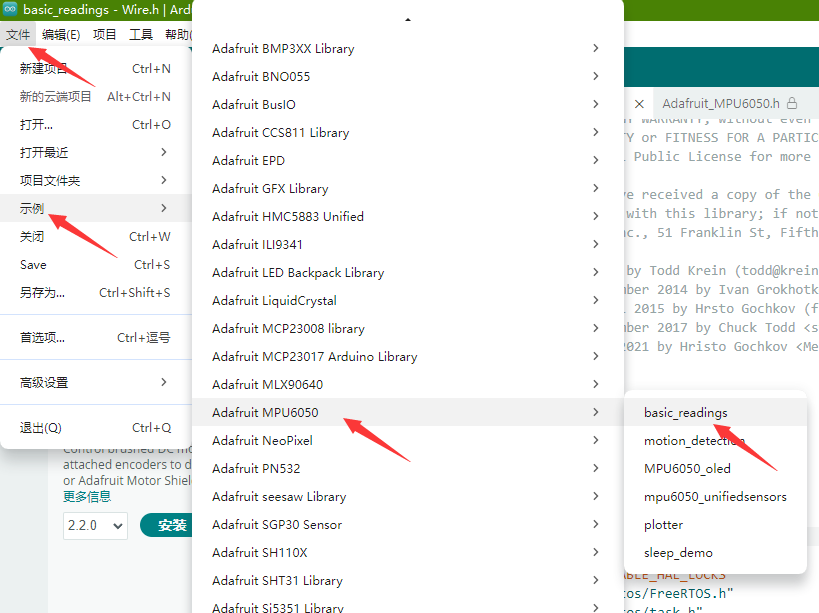Open Adafruit SGP30 Sensor examples submenu

(408, 524)
